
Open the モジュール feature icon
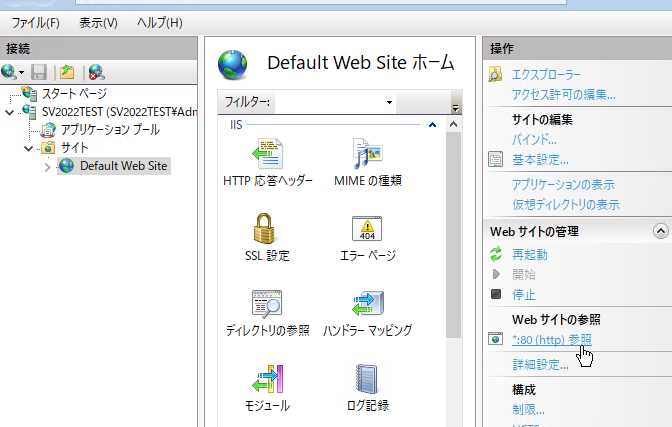coord(267,379)
